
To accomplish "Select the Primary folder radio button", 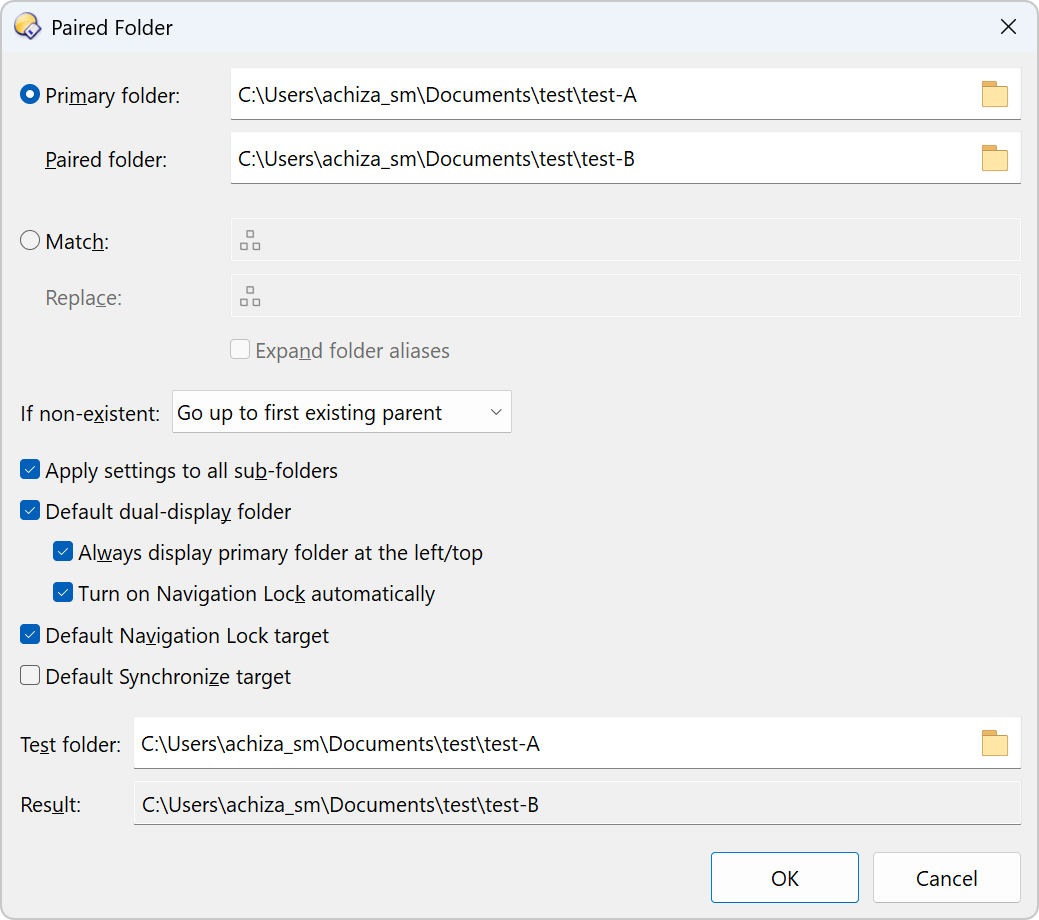I will (x=30, y=95).
